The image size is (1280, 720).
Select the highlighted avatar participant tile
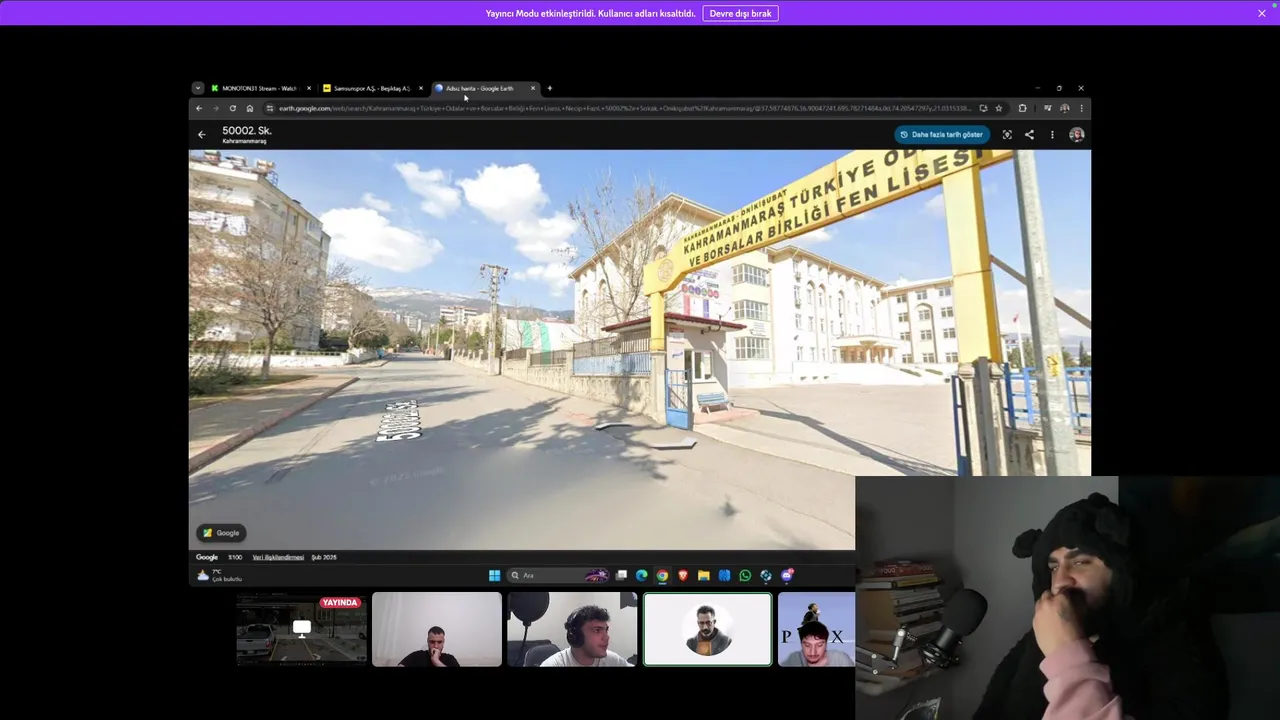pos(708,629)
